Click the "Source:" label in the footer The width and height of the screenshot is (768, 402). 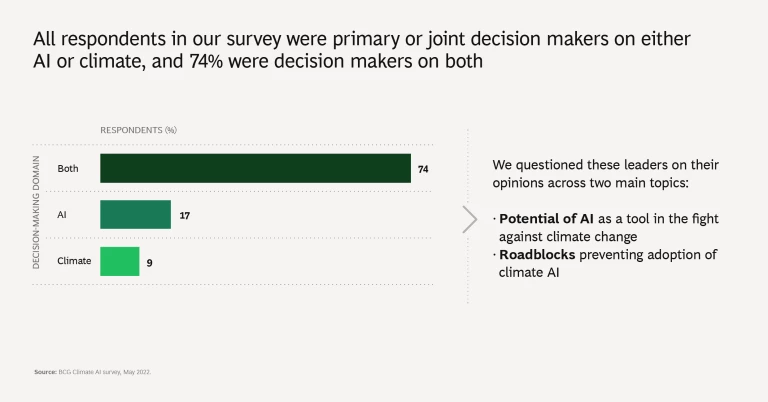(47, 371)
